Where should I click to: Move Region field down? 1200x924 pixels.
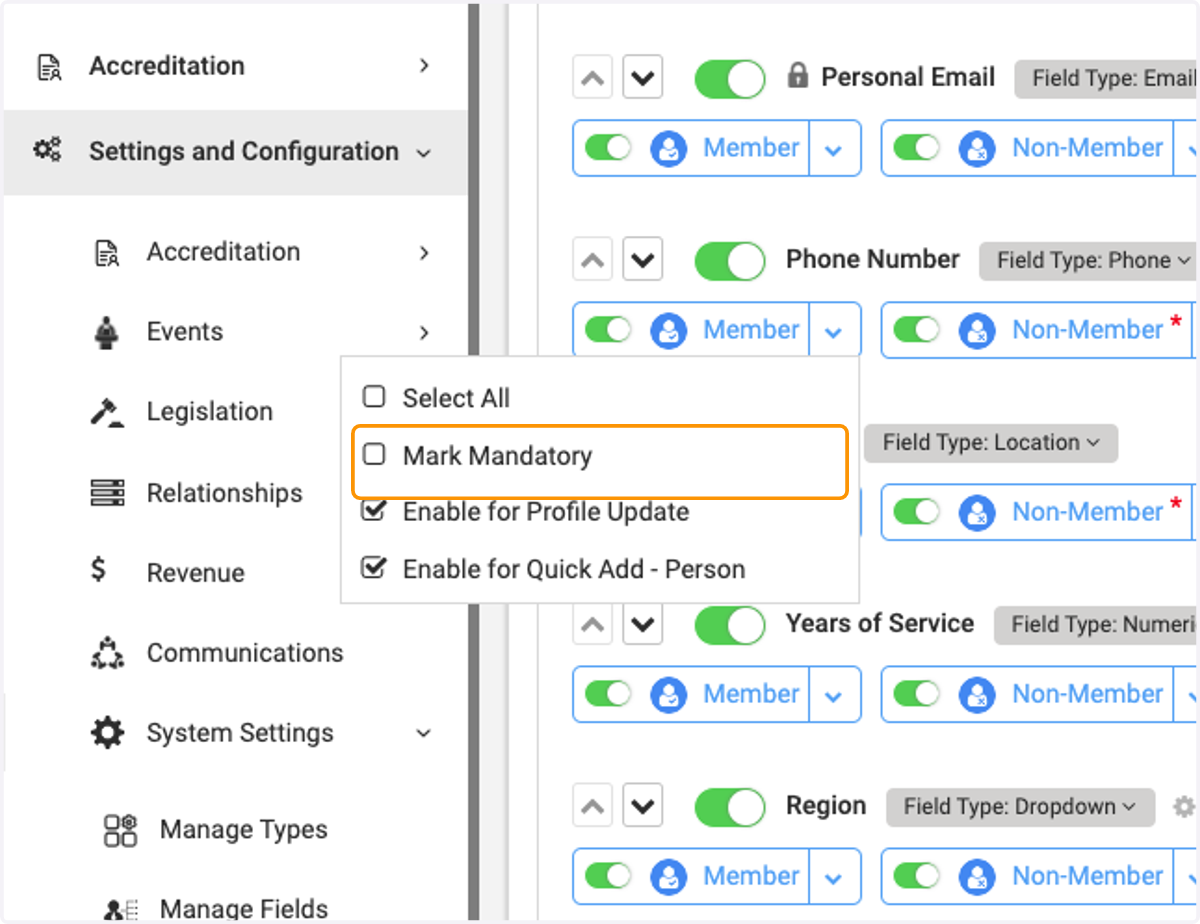point(643,806)
